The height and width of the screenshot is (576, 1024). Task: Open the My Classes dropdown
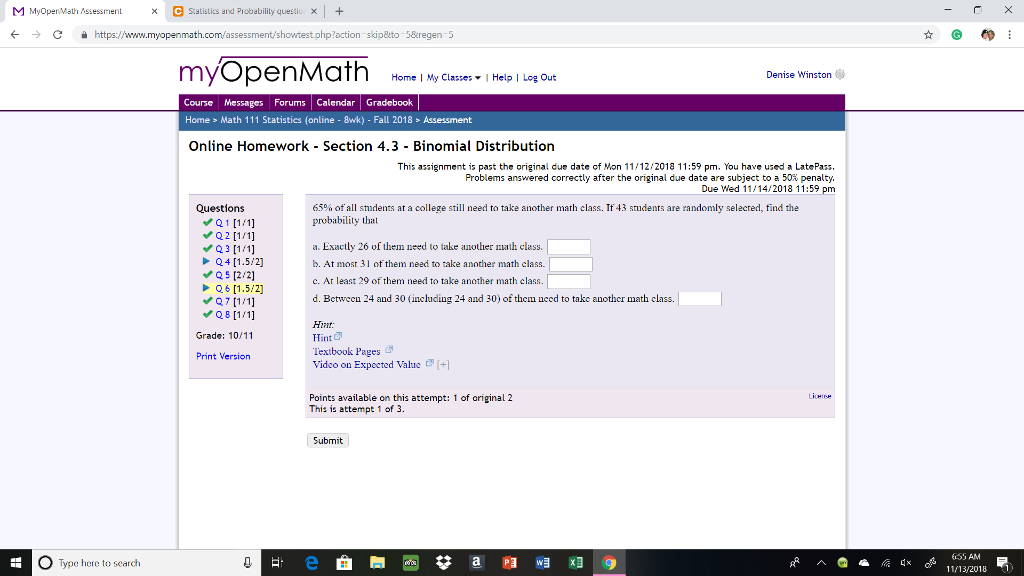(452, 77)
